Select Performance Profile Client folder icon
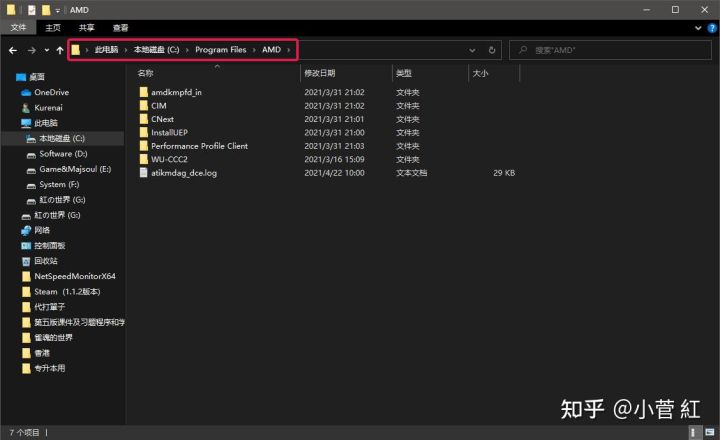This screenshot has height=440, width=720. [144, 146]
